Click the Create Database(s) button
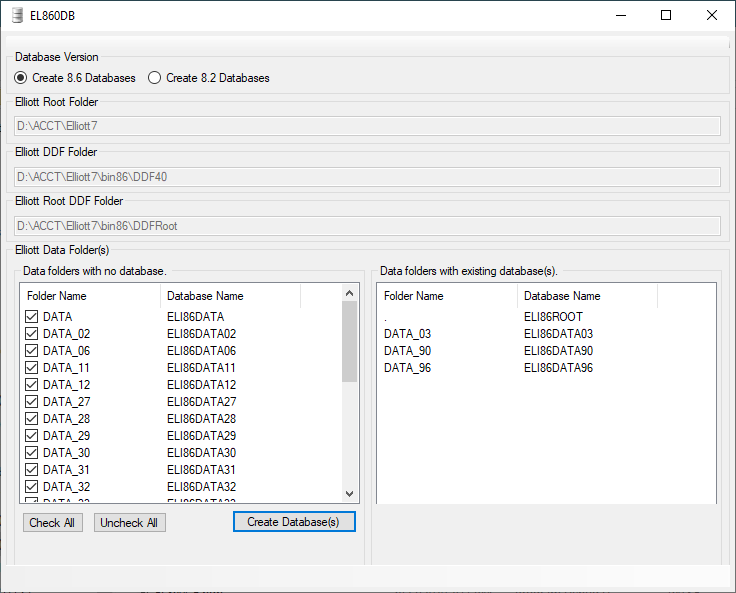This screenshot has width=736, height=593. (294, 522)
